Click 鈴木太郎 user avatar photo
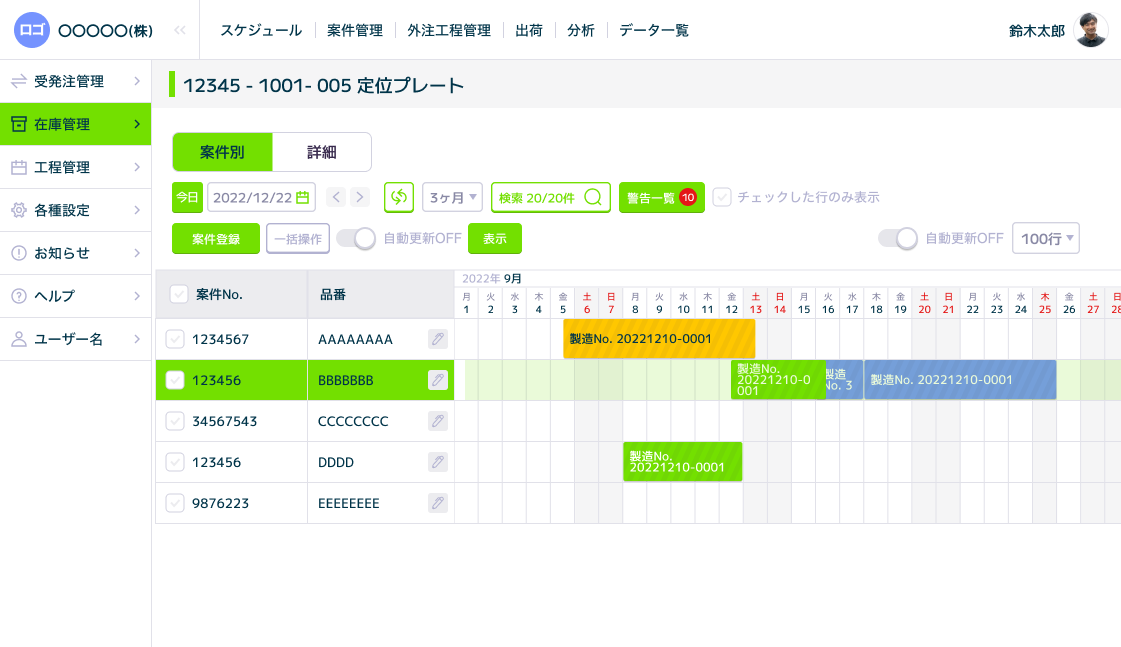 [x=1090, y=30]
